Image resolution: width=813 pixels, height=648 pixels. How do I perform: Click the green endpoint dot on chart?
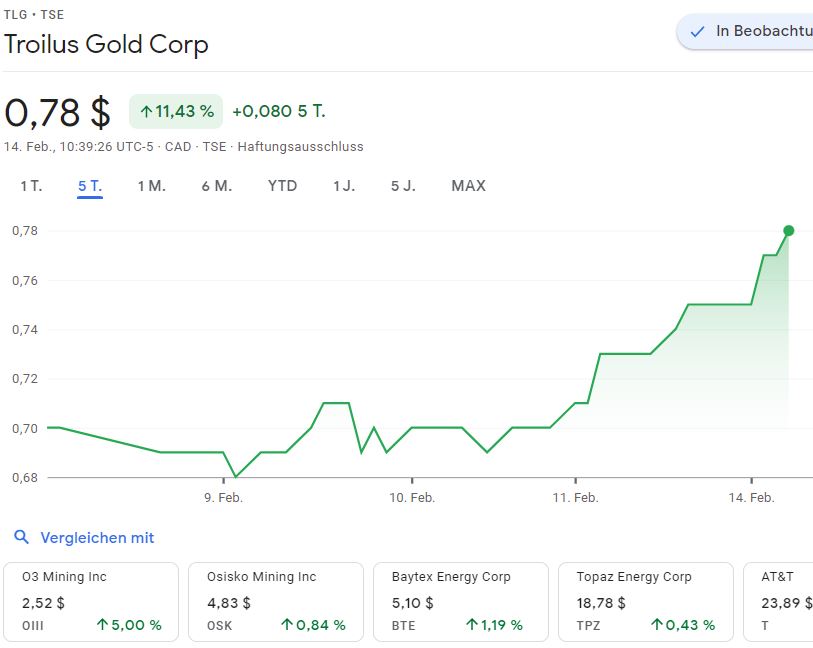[x=789, y=231]
